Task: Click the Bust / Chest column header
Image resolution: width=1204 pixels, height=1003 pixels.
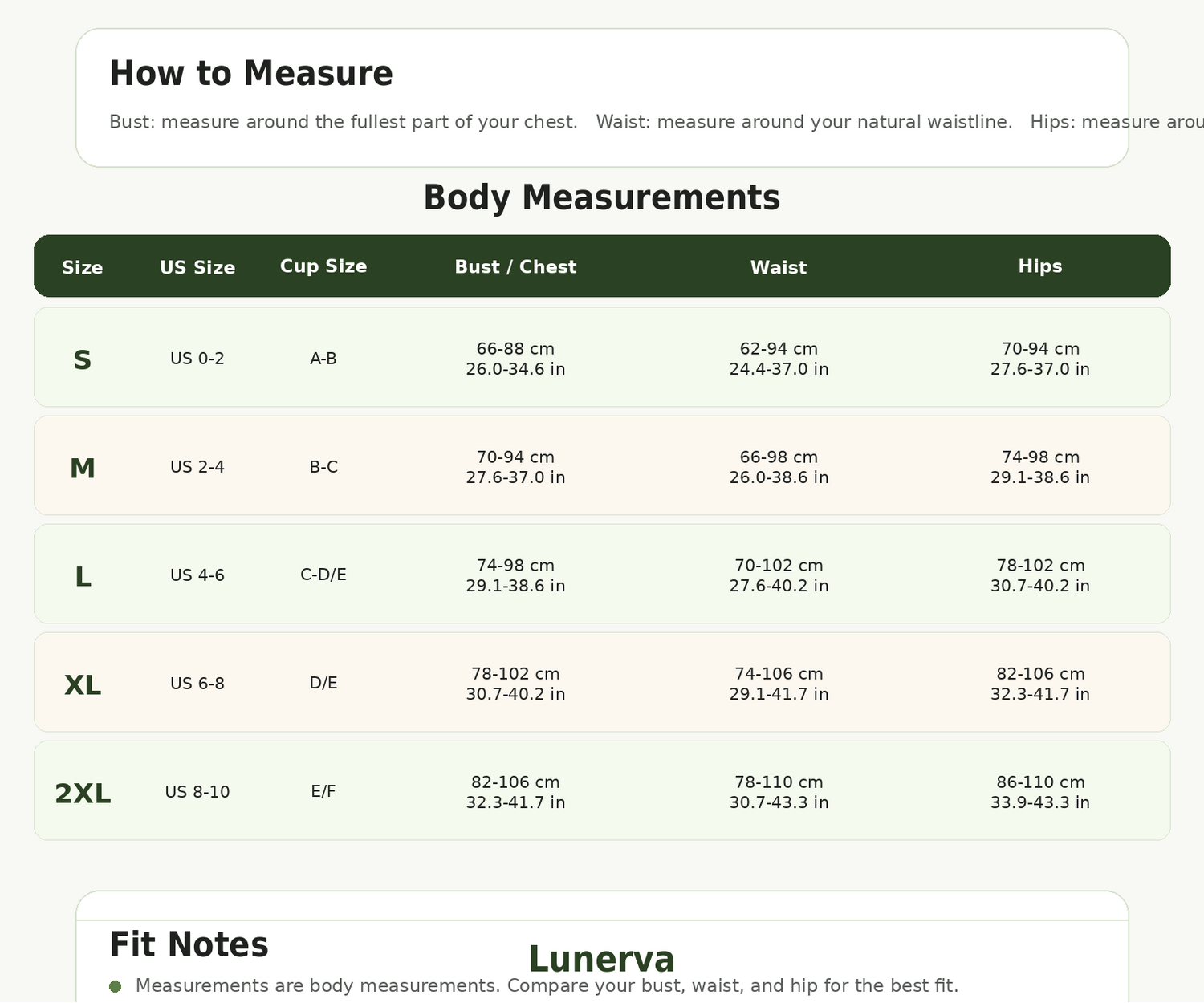Action: (x=515, y=267)
